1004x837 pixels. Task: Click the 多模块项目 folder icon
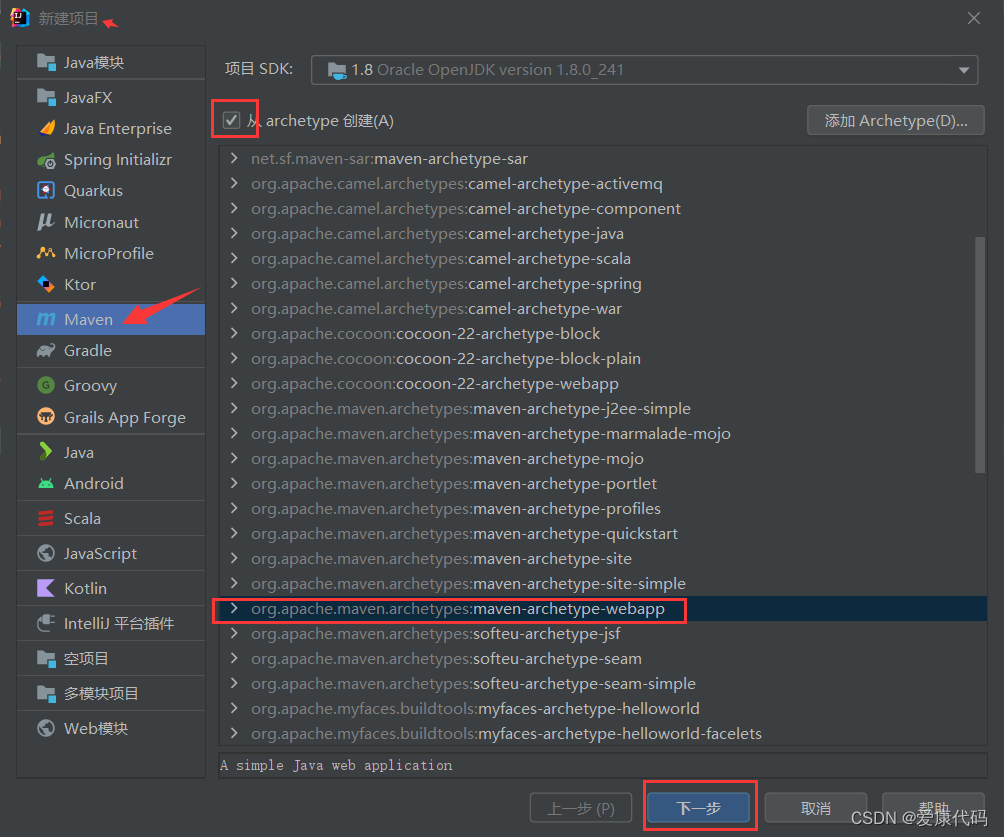pos(46,693)
